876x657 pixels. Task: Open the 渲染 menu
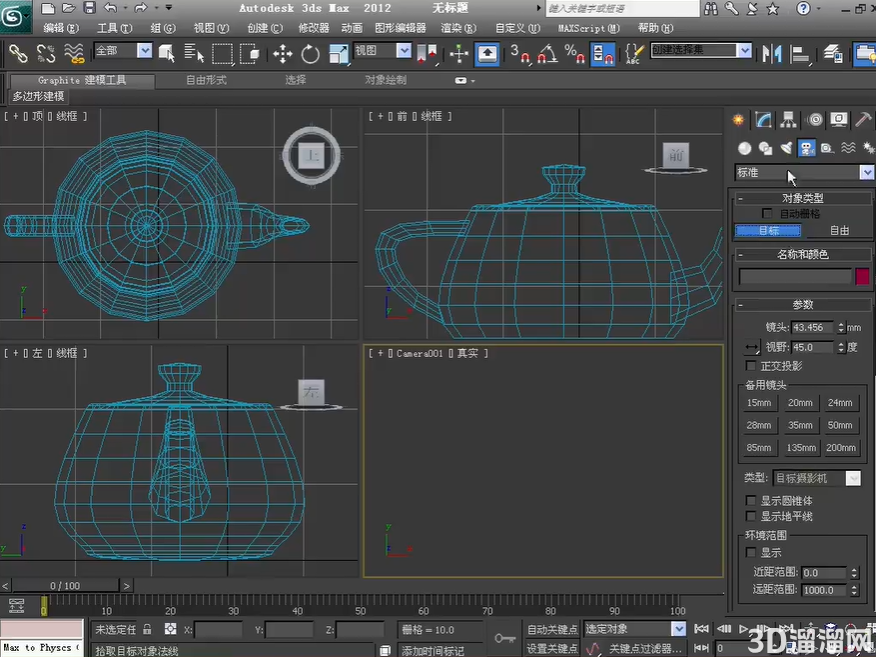pyautogui.click(x=458, y=27)
